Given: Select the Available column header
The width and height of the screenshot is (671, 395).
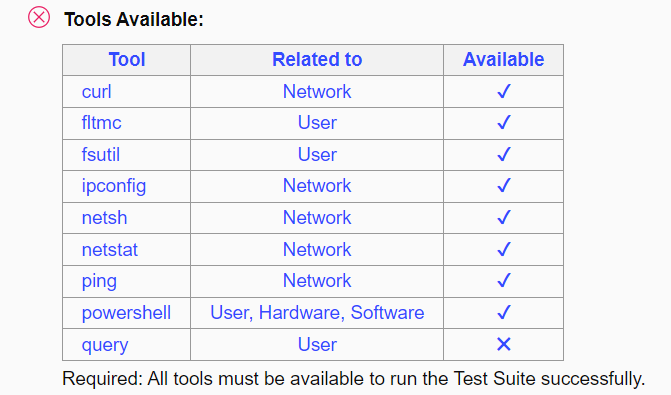Looking at the screenshot, I should pos(503,59).
